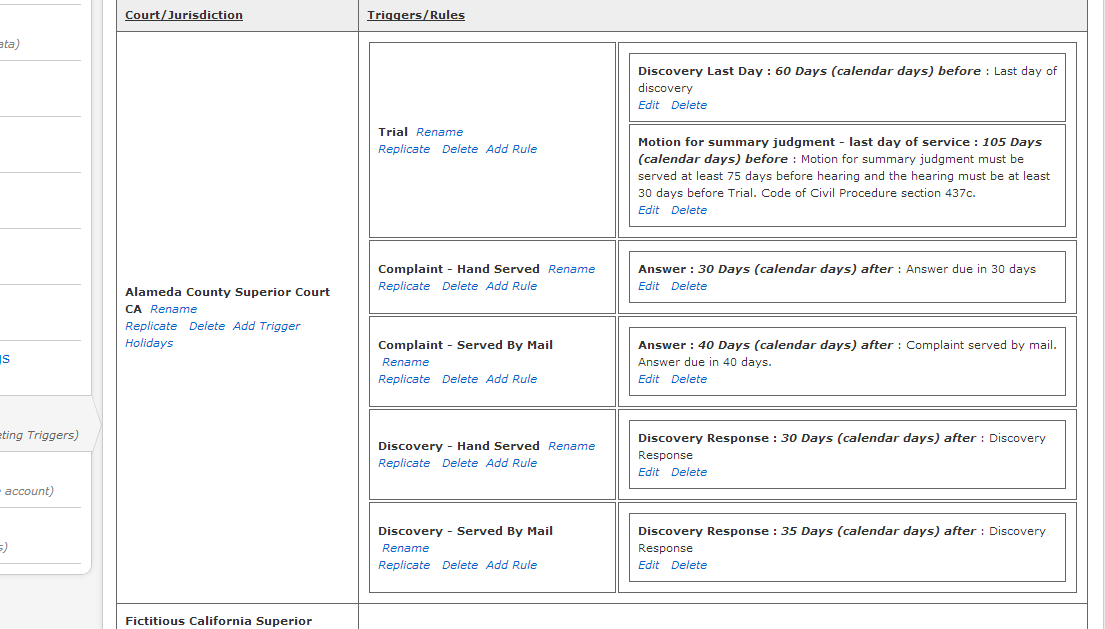The height and width of the screenshot is (629, 1105).
Task: Edit the Motion for summary judgment rule
Action: pyautogui.click(x=648, y=210)
